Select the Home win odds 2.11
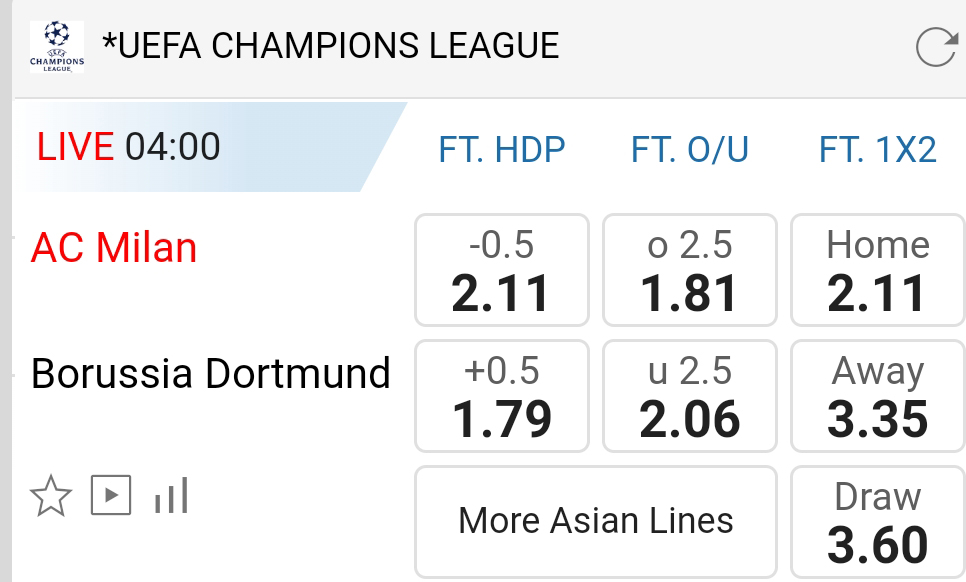Viewport: 966px width, 582px height. coord(877,270)
